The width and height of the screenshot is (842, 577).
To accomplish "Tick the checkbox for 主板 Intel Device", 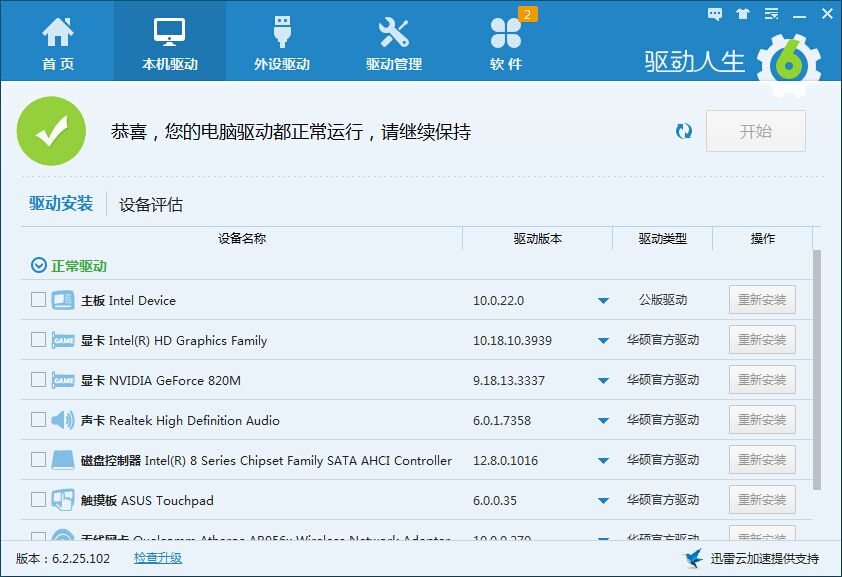I will click(x=38, y=300).
